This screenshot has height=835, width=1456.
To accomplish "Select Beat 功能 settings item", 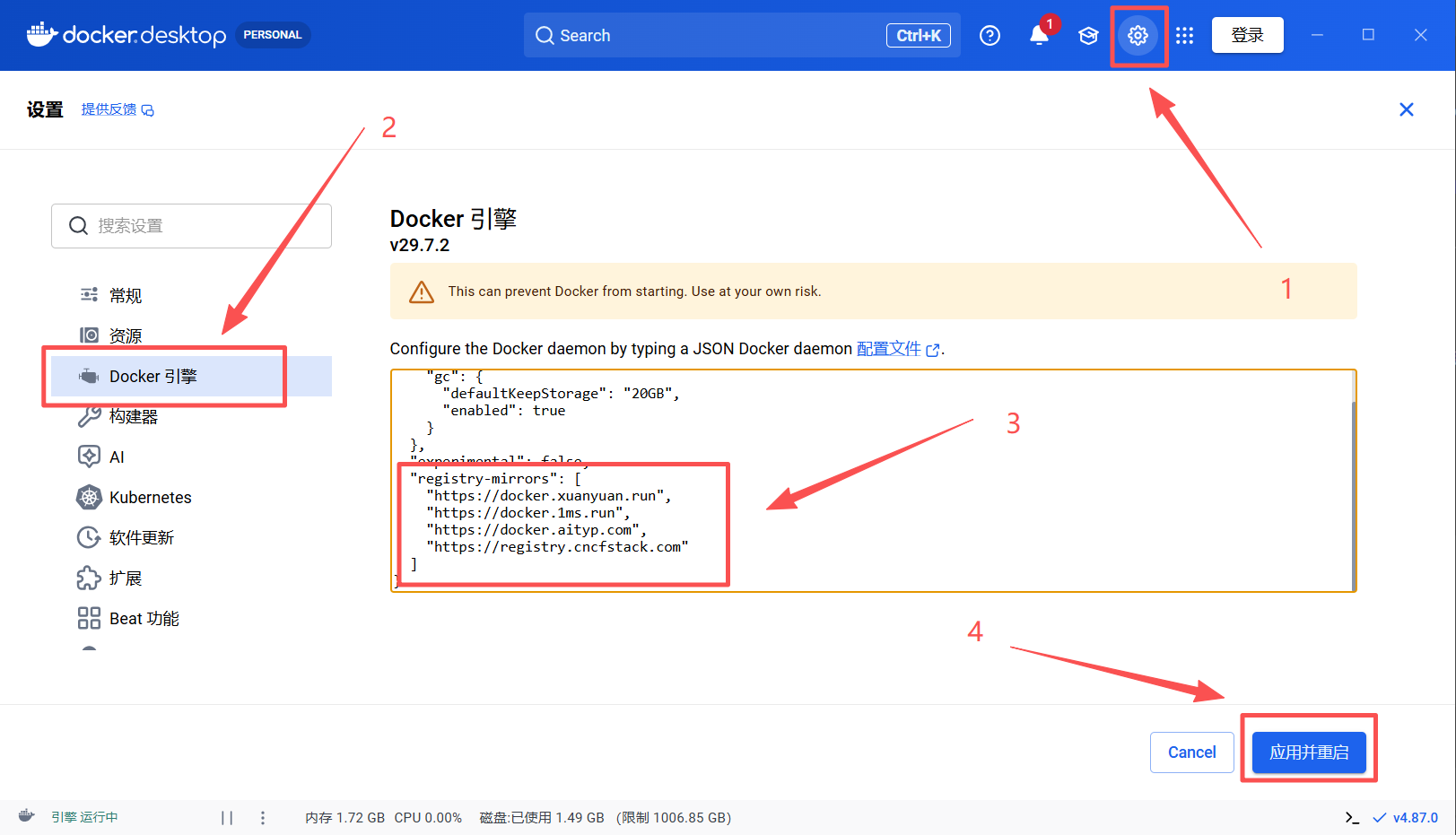I will pos(191,618).
